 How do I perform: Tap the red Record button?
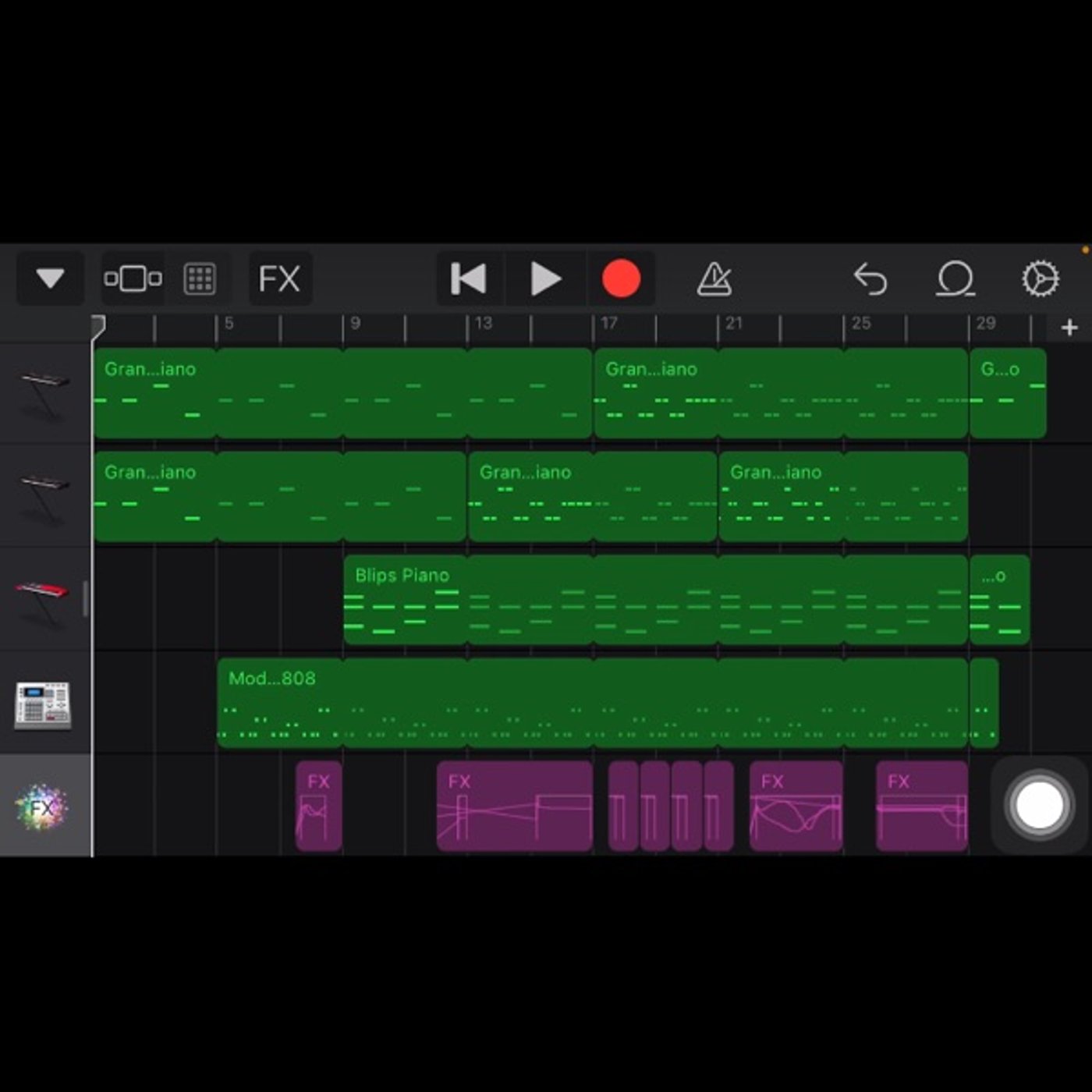[621, 278]
